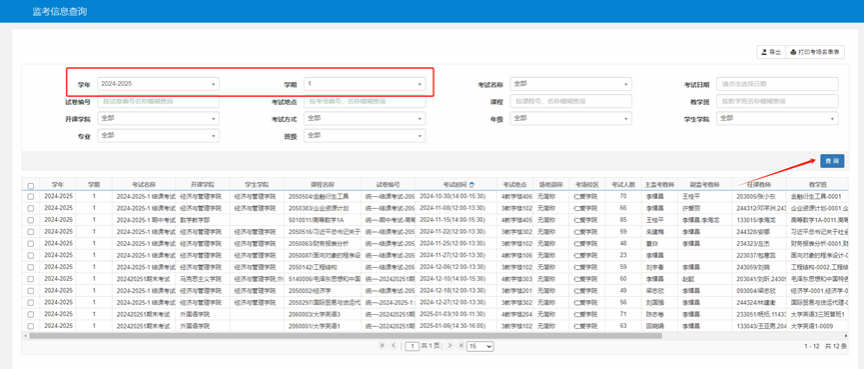The height and width of the screenshot is (369, 864).
Task: Open the 考试名称 dropdown
Action: pyautogui.click(x=571, y=84)
